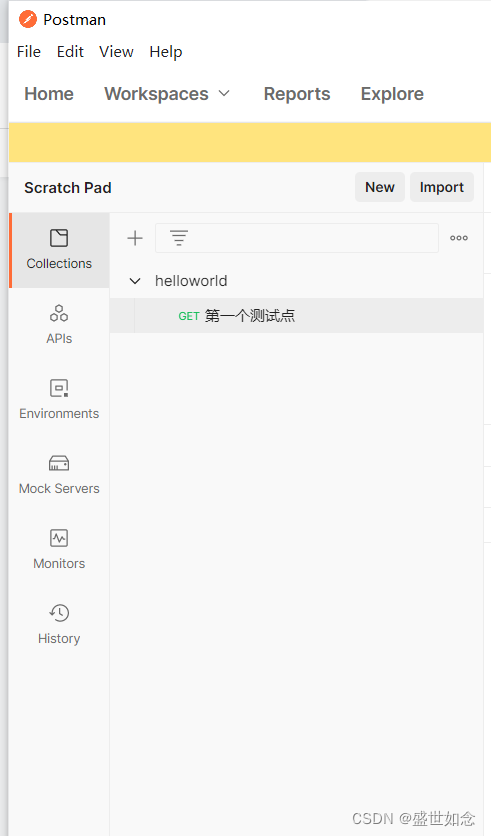Open the Collections sidebar tab

point(59,250)
